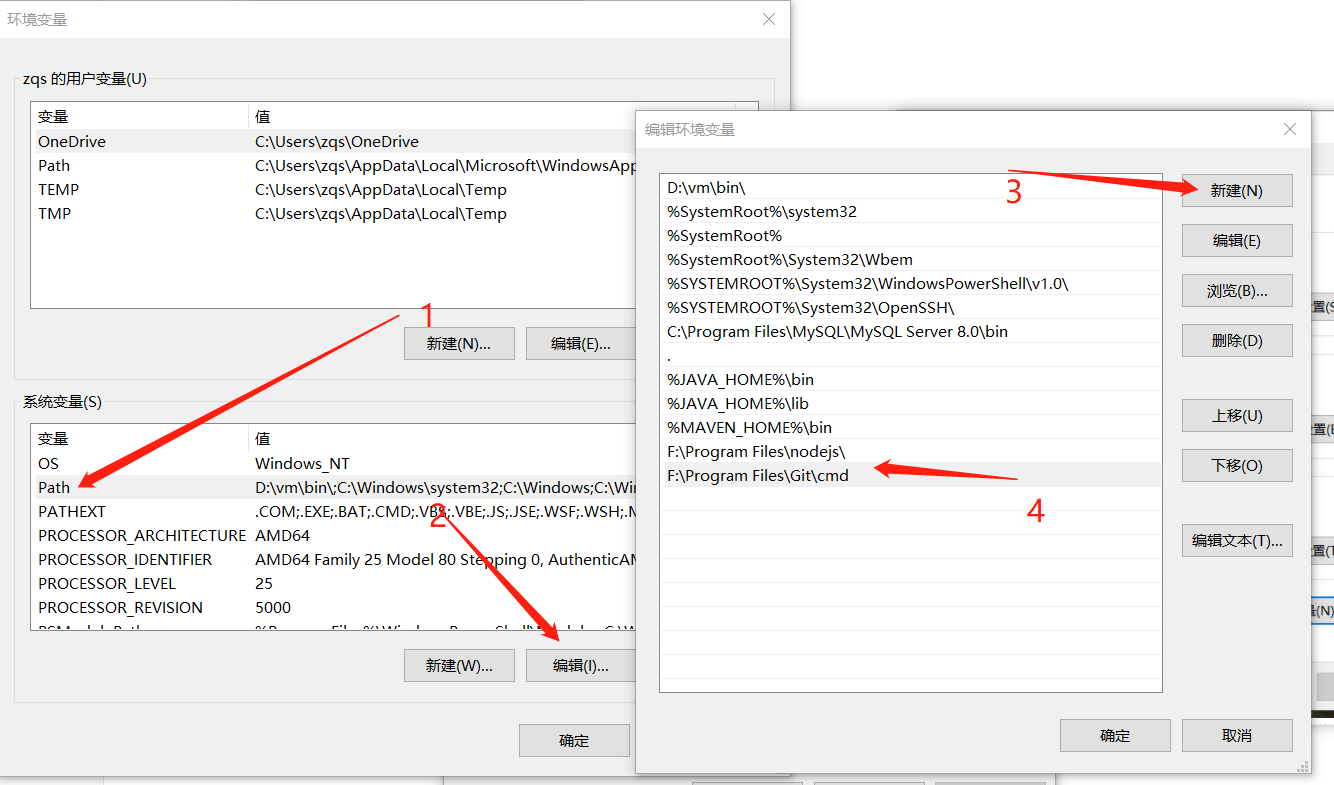1334x785 pixels.
Task: Click the 浏览(B)... button
Action: click(x=1237, y=290)
